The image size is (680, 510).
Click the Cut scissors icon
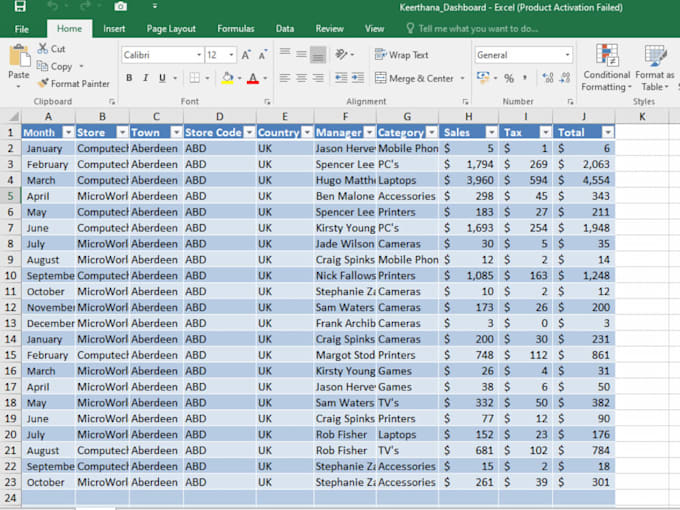pyautogui.click(x=42, y=49)
